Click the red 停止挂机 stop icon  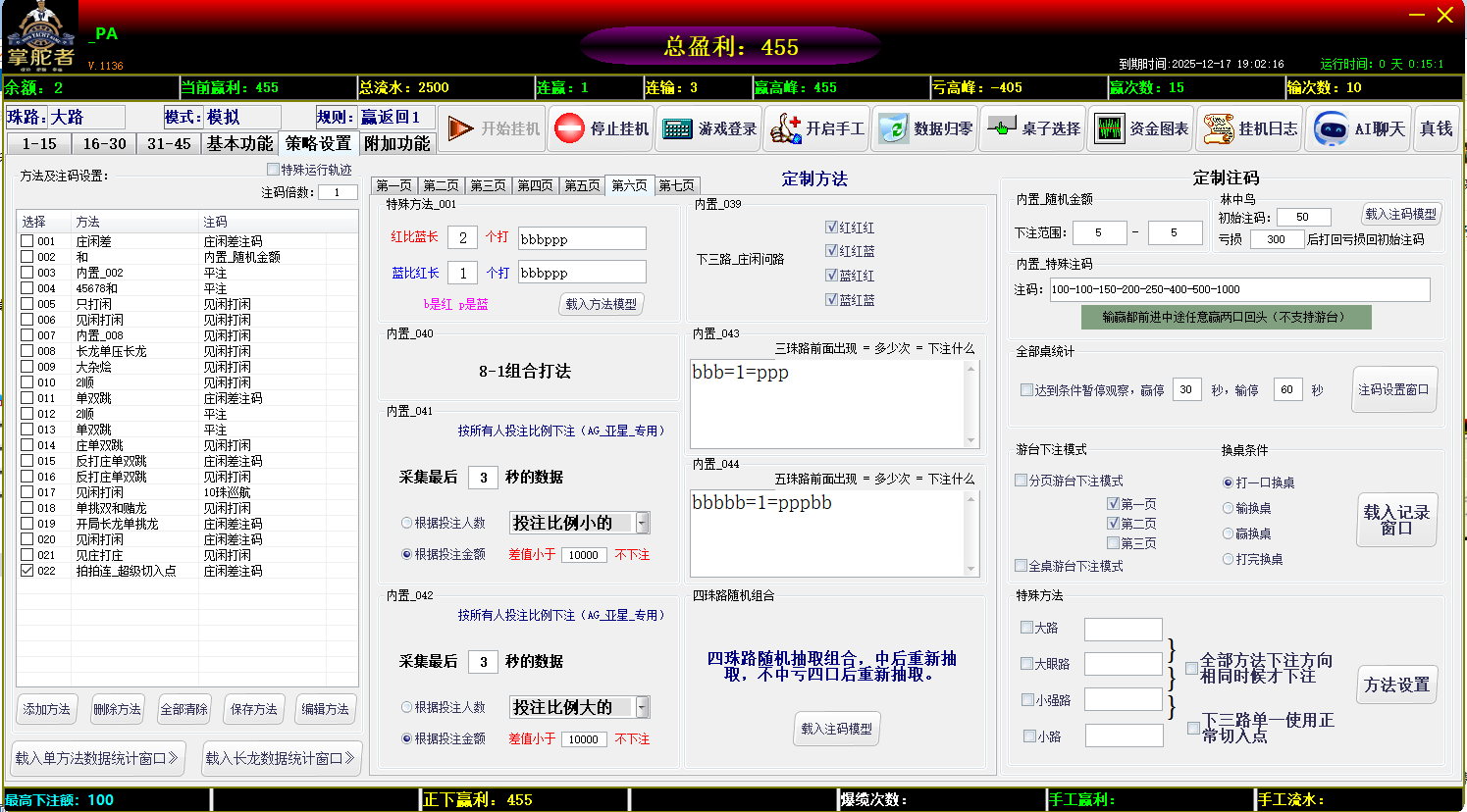click(x=569, y=128)
